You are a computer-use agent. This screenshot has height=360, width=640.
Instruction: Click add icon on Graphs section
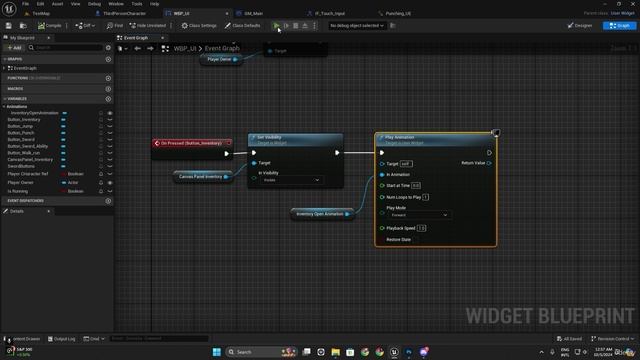(108, 59)
